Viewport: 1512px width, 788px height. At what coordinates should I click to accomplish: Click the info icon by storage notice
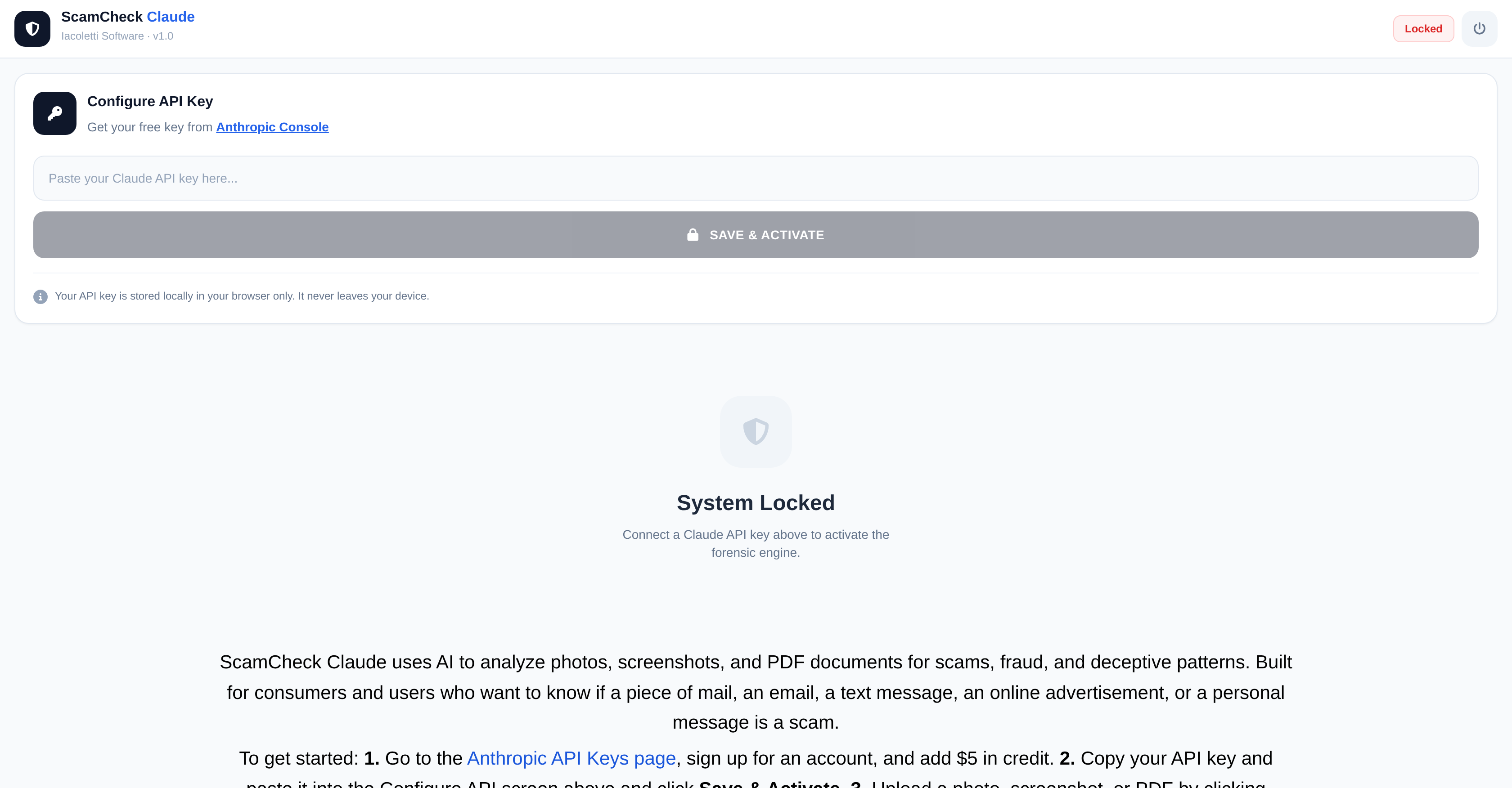pos(40,297)
